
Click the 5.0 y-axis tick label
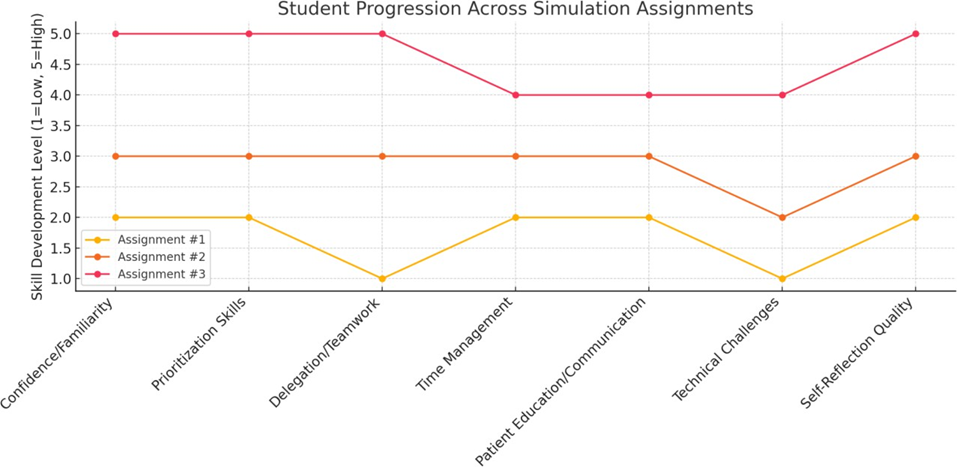click(59, 34)
